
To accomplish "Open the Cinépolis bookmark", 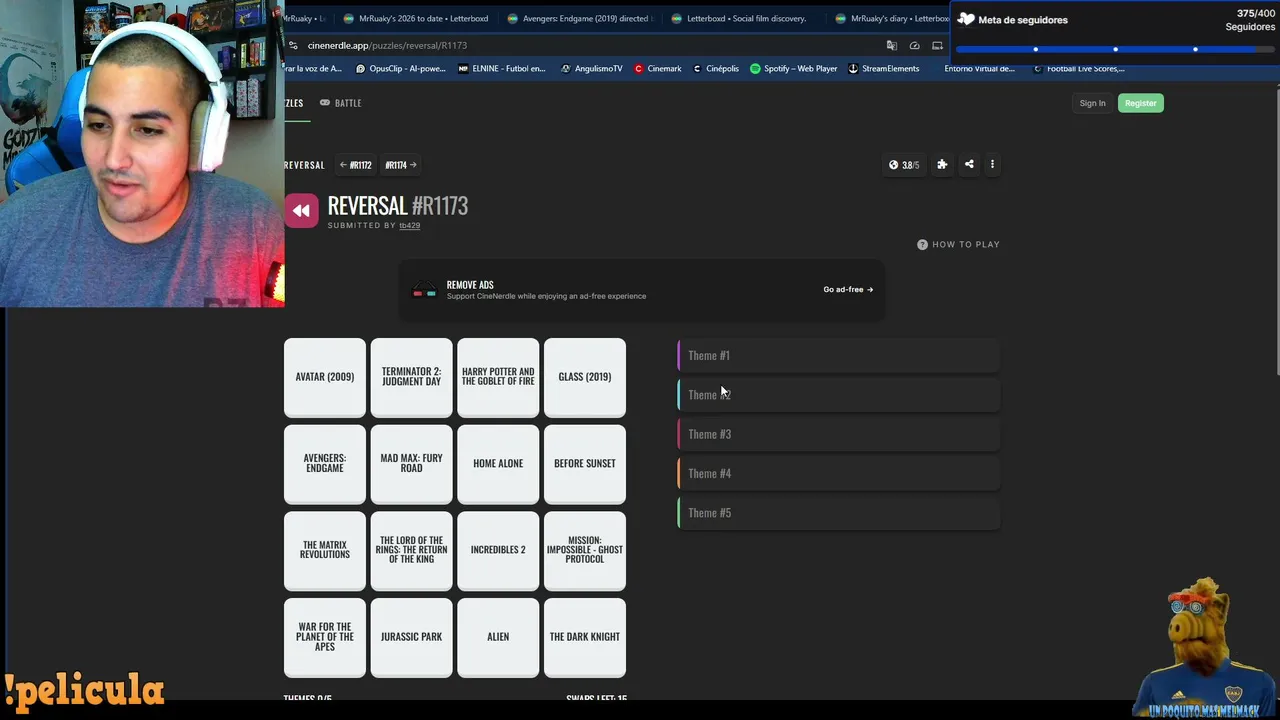I will click(716, 69).
